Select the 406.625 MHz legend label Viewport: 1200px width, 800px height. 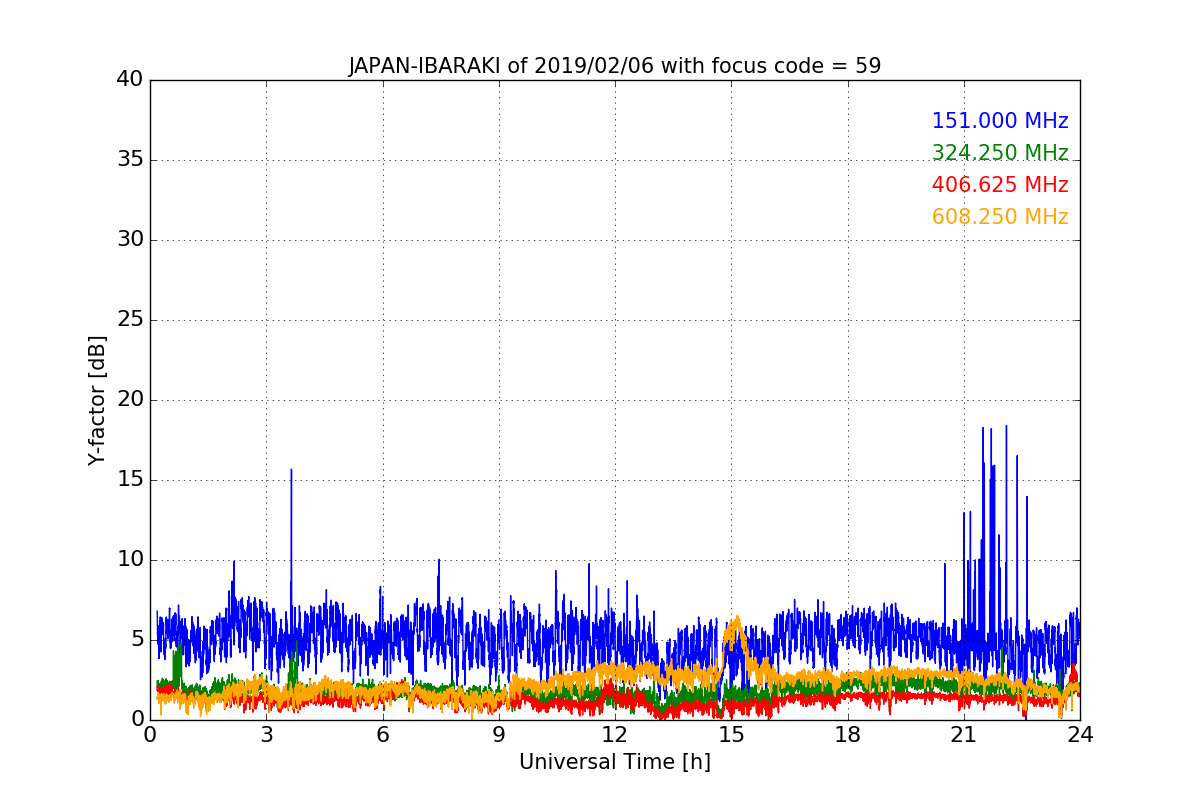(1000, 185)
